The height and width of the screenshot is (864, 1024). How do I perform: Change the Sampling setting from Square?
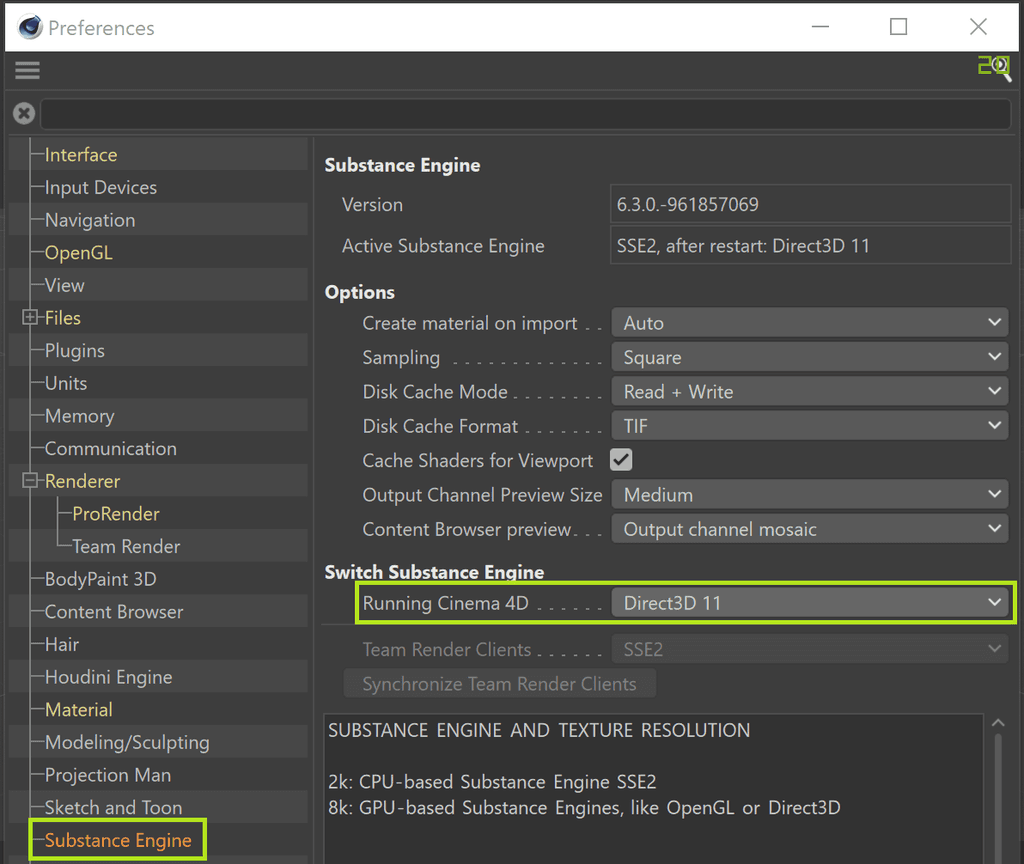coord(809,357)
